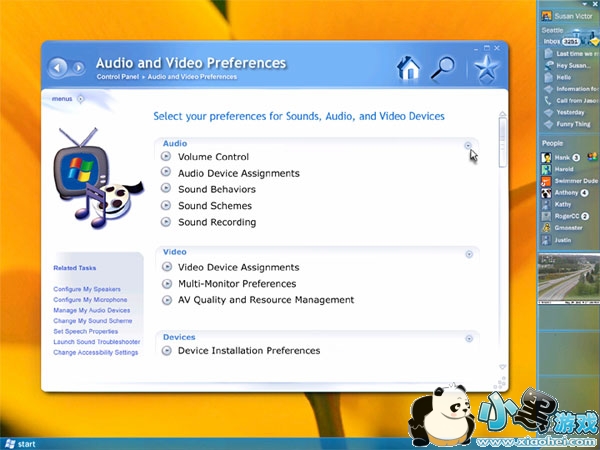The width and height of the screenshot is (600, 450).
Task: Expand the menus toggle
Action: pos(80,98)
